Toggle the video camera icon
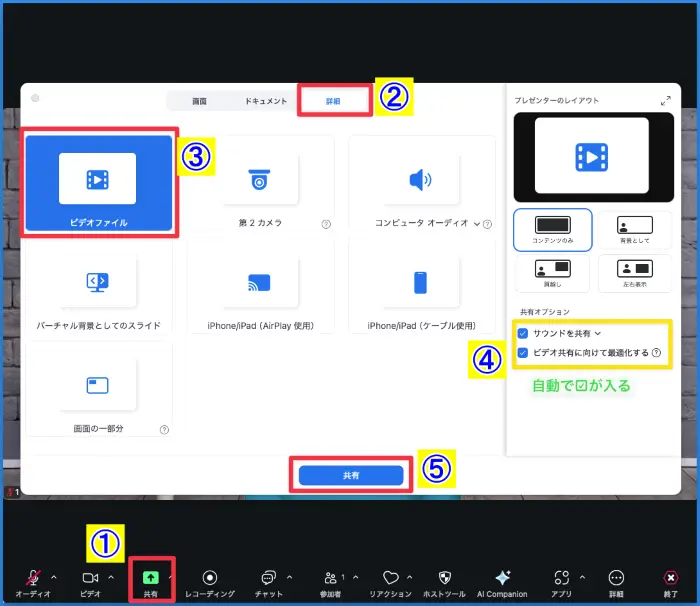Screen dimensions: 700x606 tap(90, 577)
